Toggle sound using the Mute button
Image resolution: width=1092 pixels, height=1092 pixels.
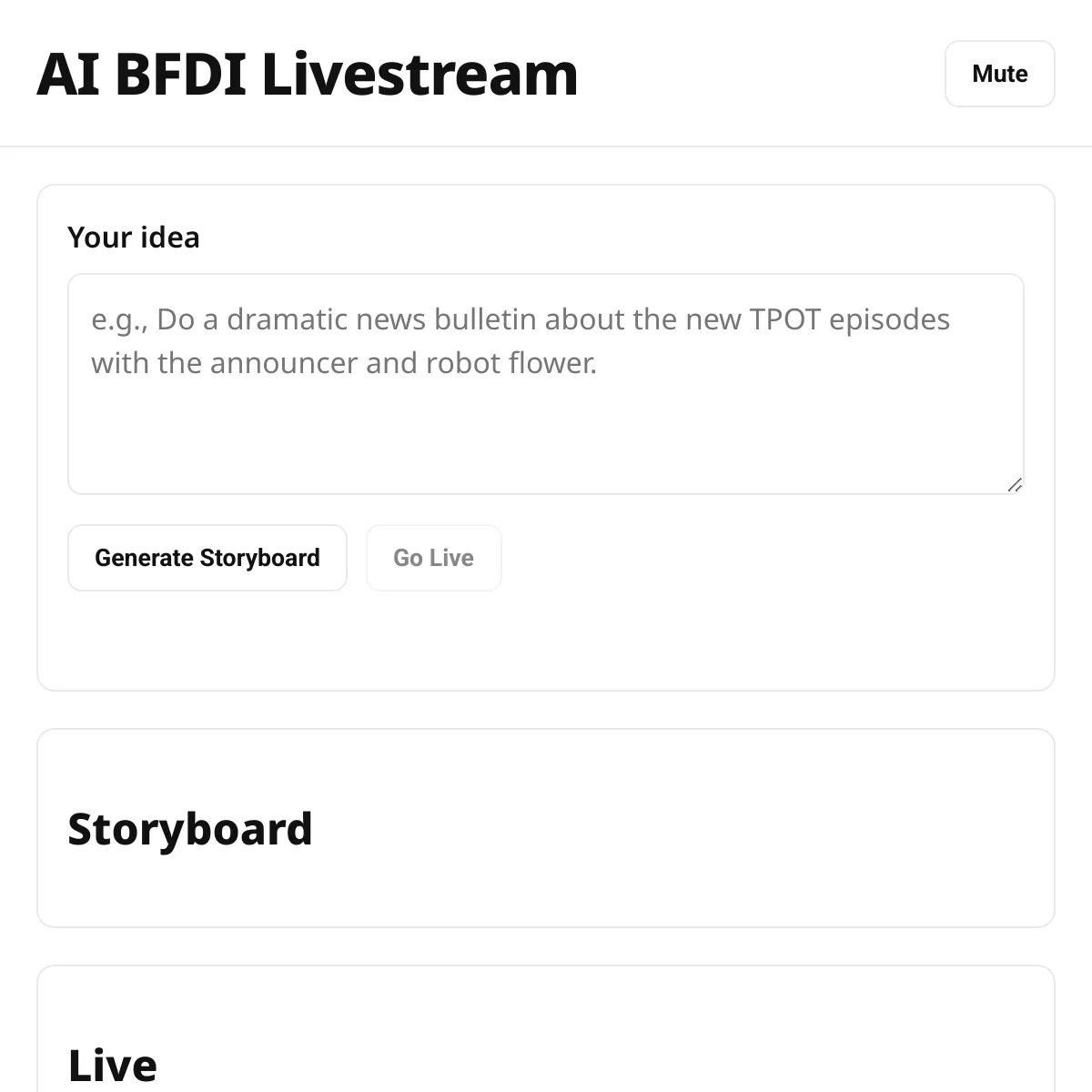(999, 74)
